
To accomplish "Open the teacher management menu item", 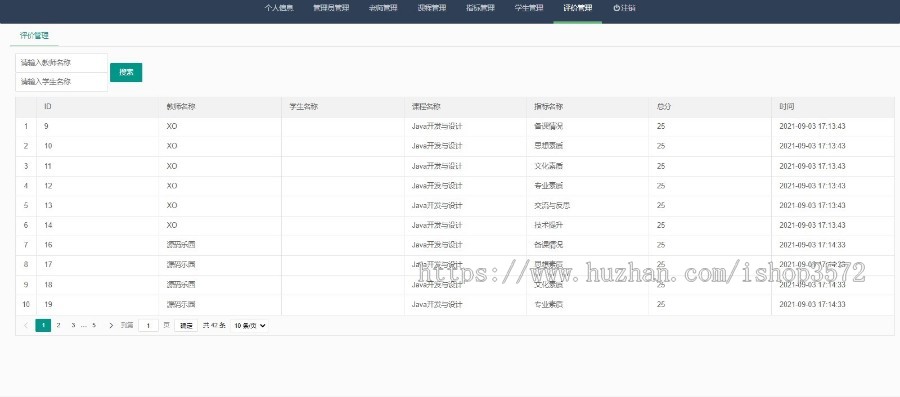I will (x=383, y=8).
